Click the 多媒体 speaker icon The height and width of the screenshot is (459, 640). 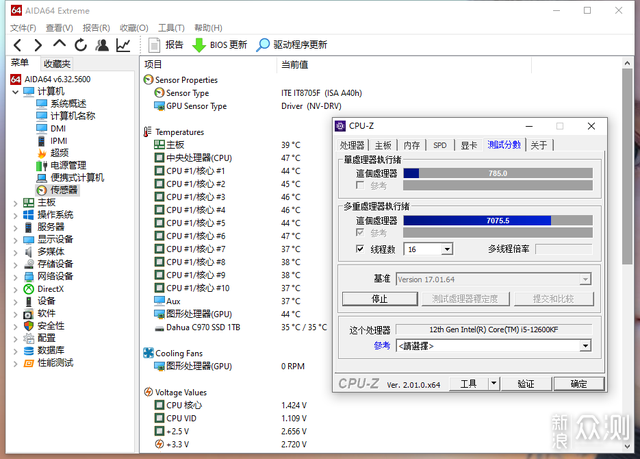[x=29, y=252]
